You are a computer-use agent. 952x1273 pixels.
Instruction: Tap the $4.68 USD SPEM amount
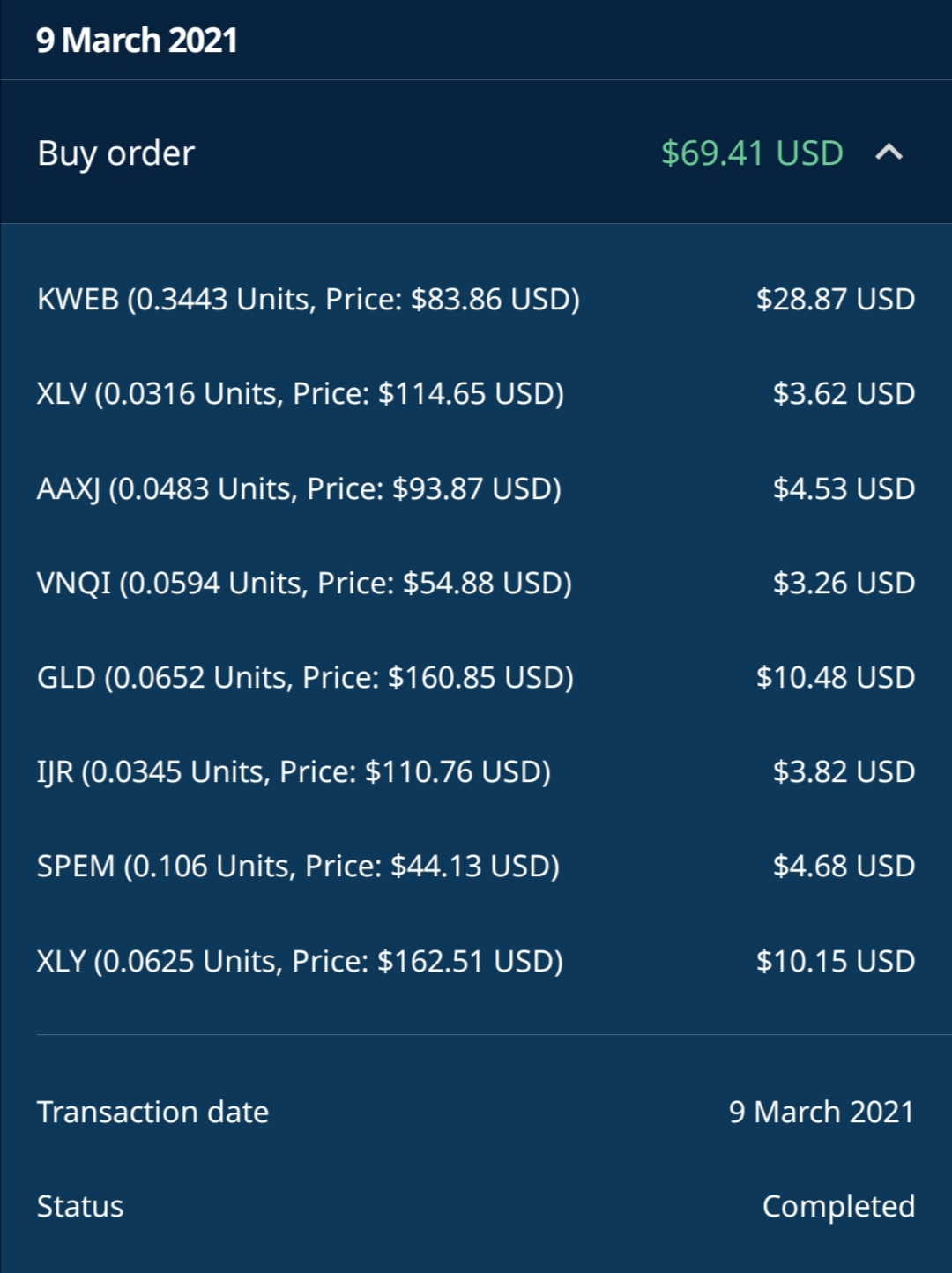[844, 866]
